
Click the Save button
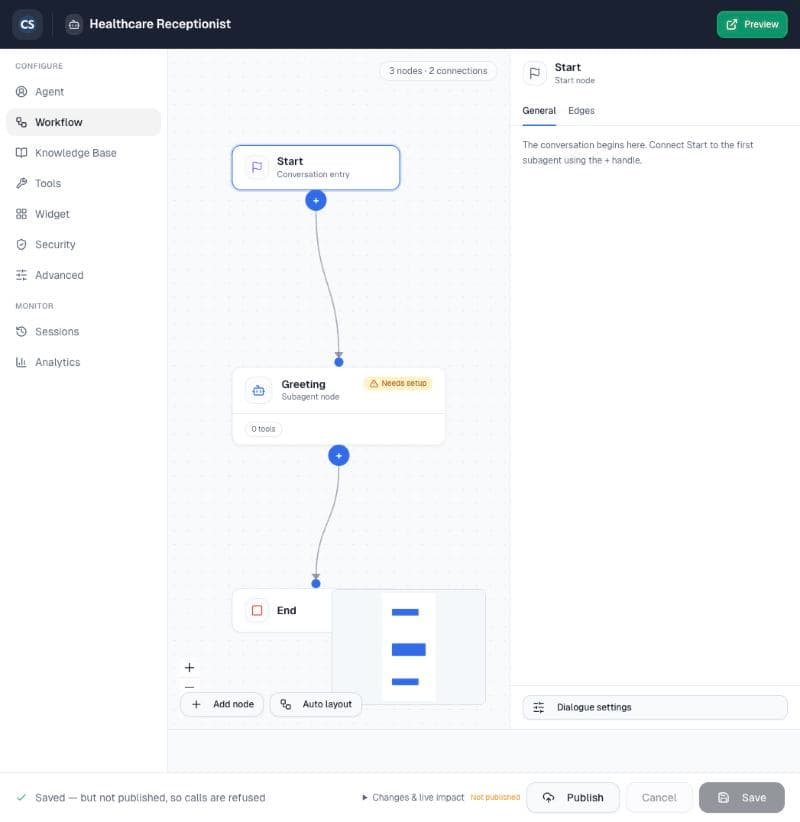point(742,798)
